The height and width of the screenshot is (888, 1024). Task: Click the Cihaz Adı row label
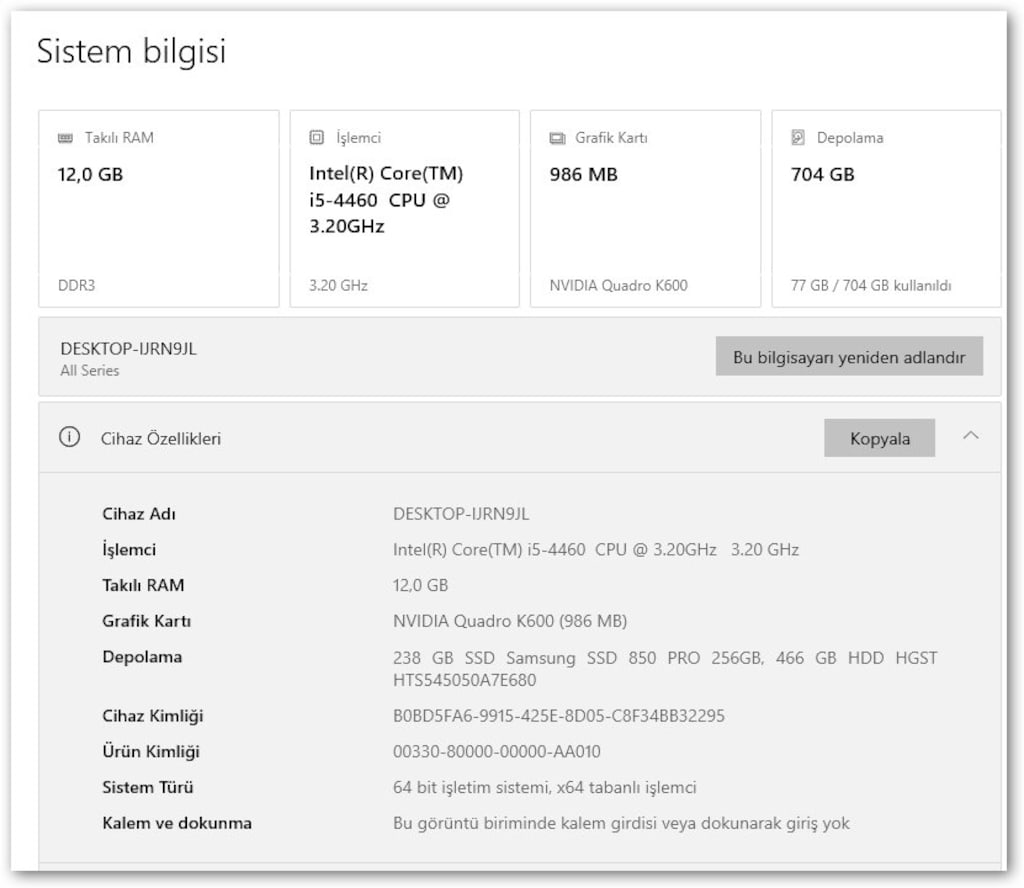[x=139, y=514]
